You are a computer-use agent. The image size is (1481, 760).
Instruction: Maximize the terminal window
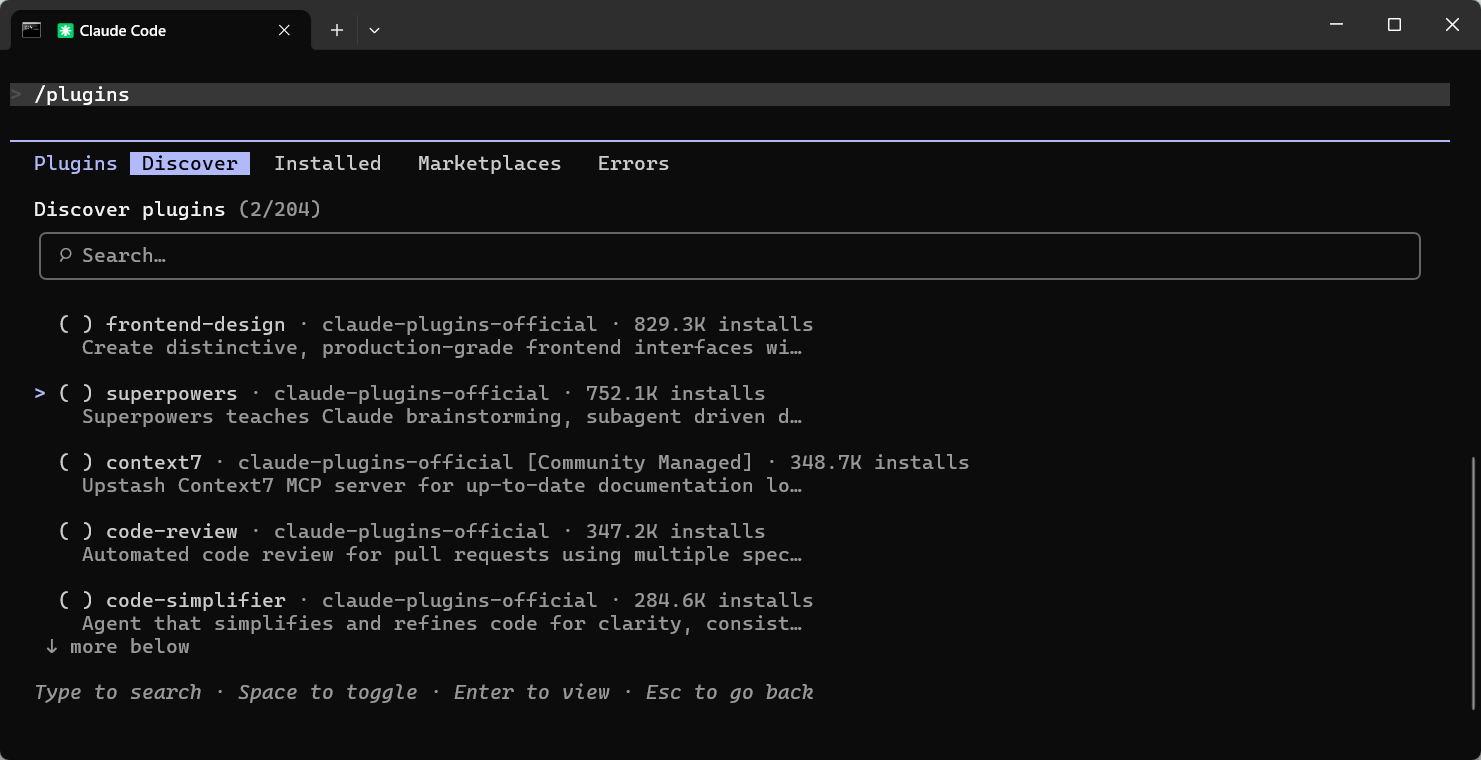1394,24
